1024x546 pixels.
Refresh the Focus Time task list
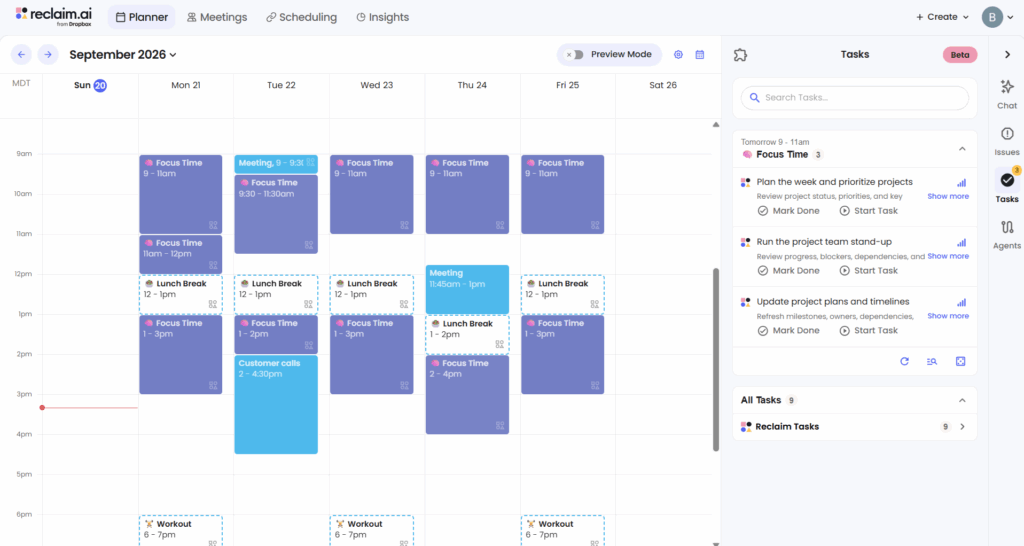[904, 361]
